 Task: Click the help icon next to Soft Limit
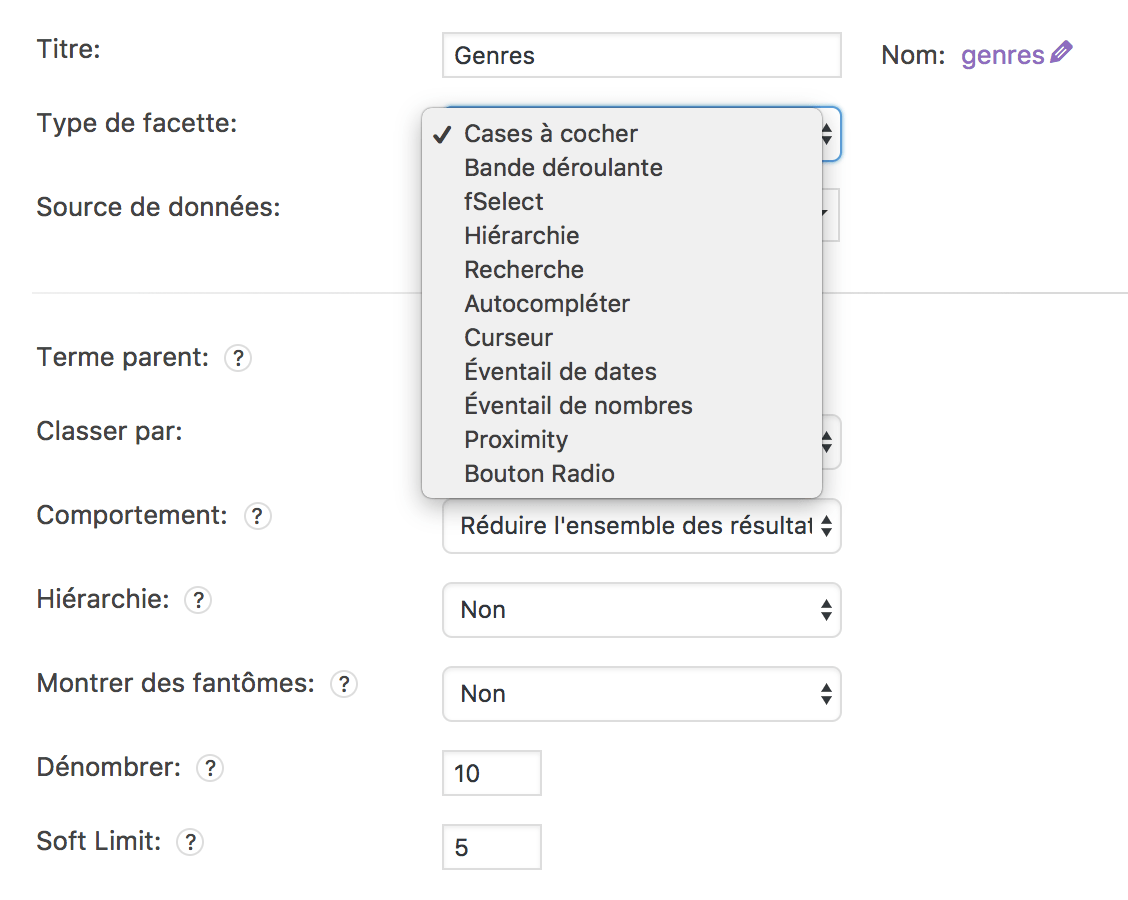tap(190, 842)
